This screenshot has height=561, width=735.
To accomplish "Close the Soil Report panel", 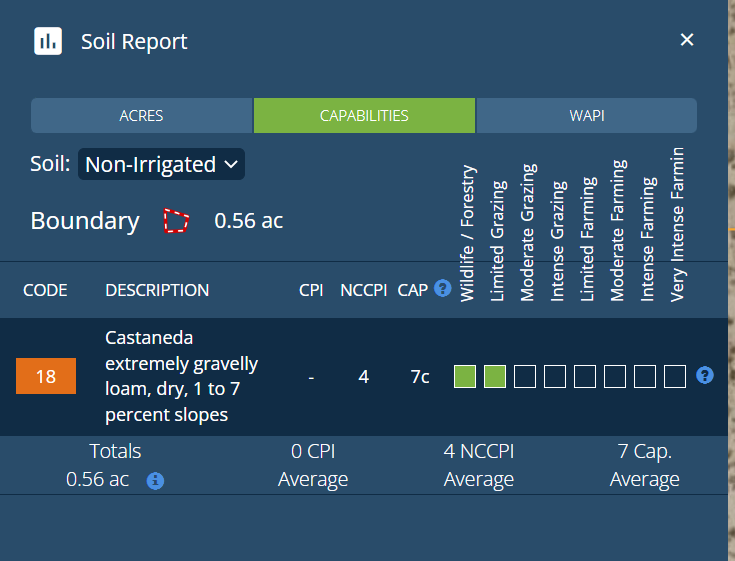I will click(x=687, y=40).
